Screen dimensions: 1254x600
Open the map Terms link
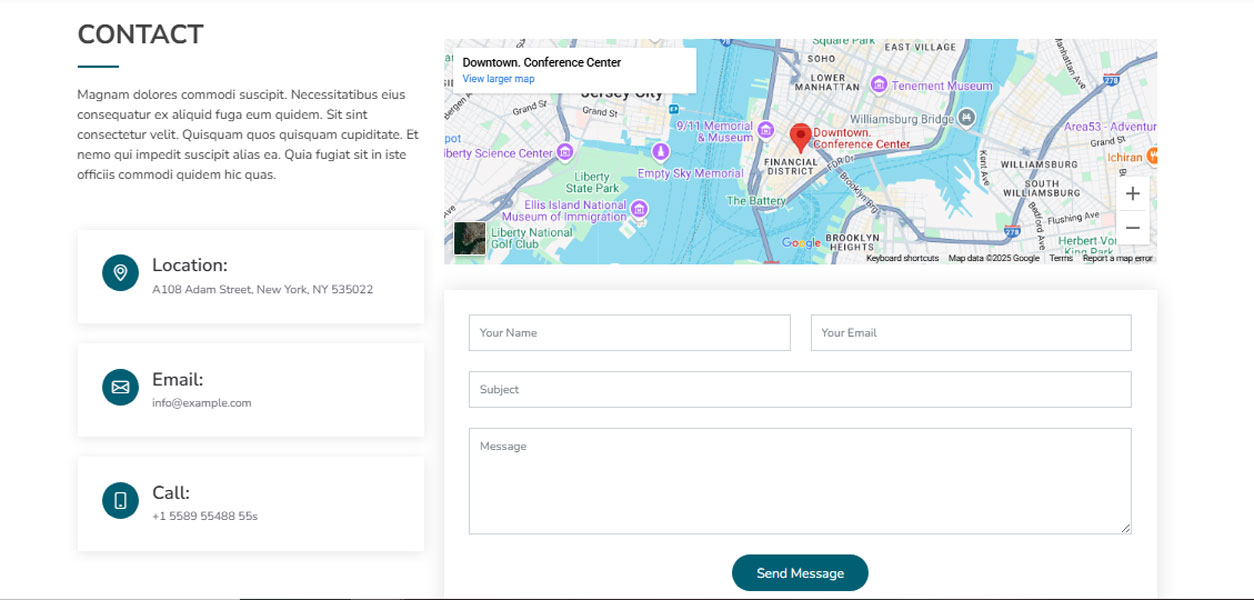point(1060,258)
